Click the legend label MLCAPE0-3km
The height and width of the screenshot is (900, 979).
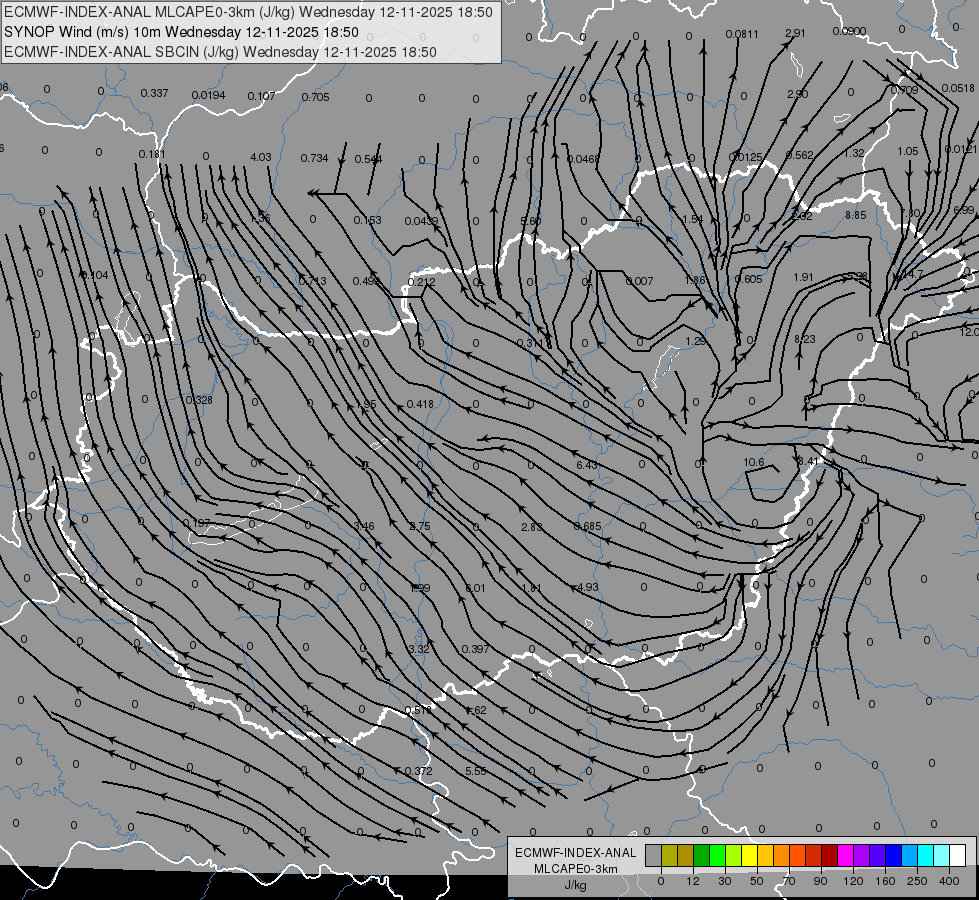(576, 868)
